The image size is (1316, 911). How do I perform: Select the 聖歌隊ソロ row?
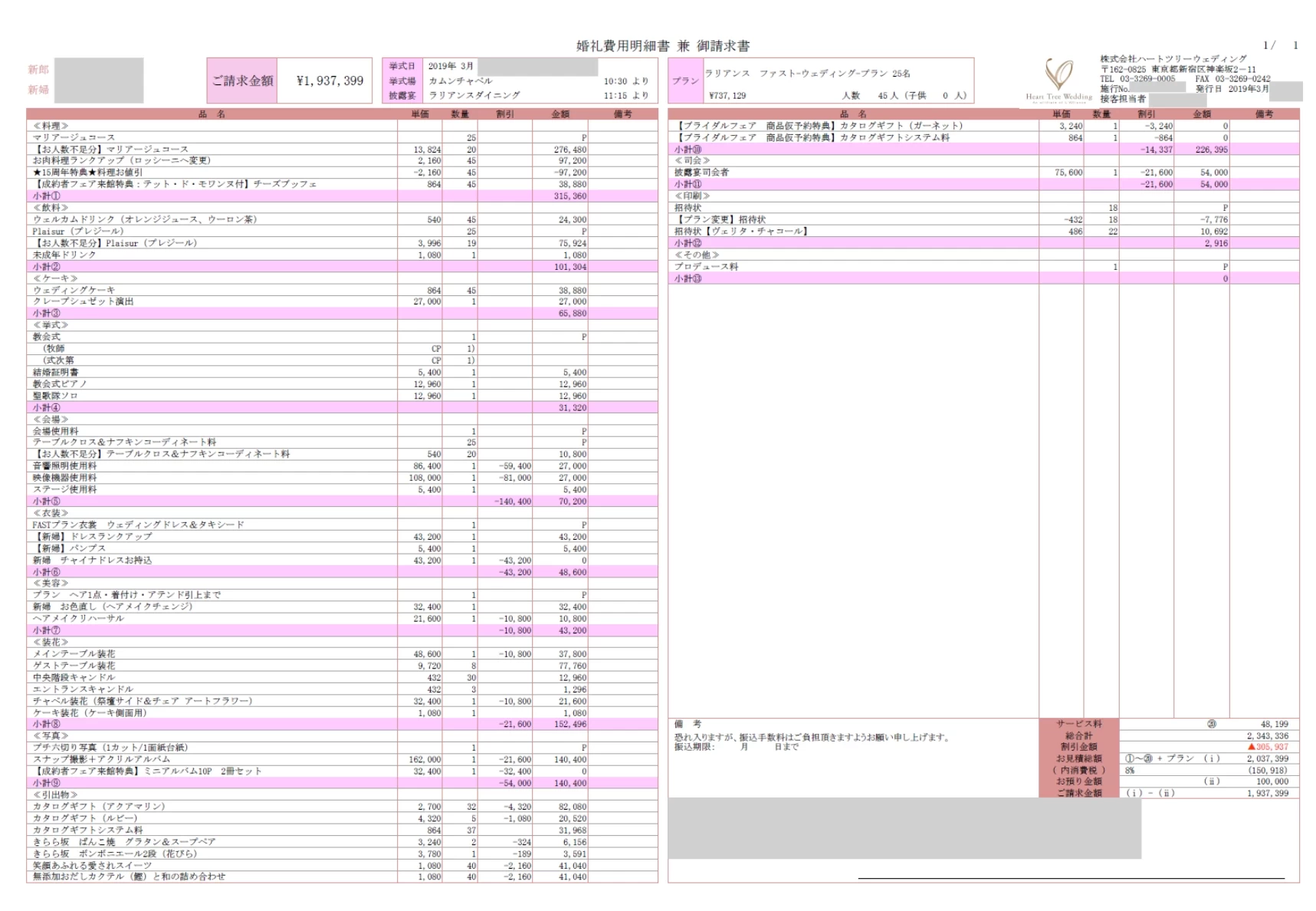coord(342,396)
